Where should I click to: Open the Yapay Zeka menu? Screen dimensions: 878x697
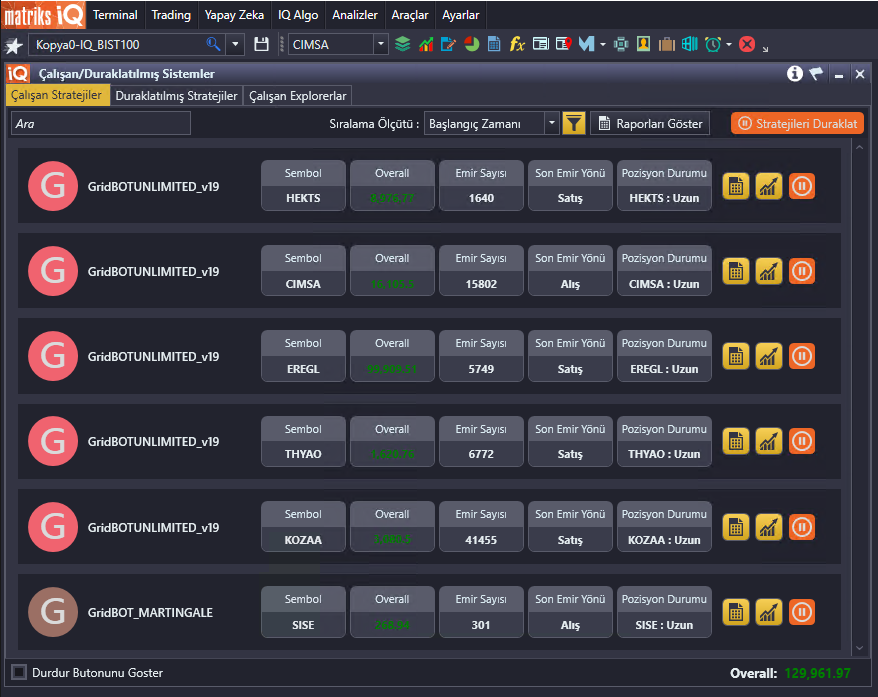pyautogui.click(x=234, y=15)
